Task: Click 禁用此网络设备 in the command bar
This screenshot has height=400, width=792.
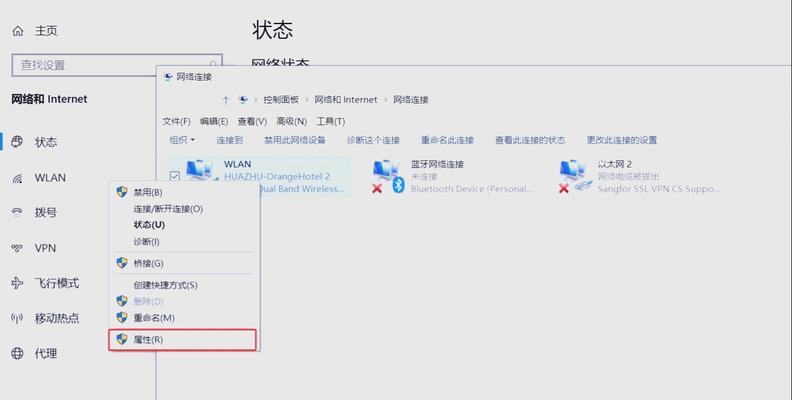Action: click(295, 140)
